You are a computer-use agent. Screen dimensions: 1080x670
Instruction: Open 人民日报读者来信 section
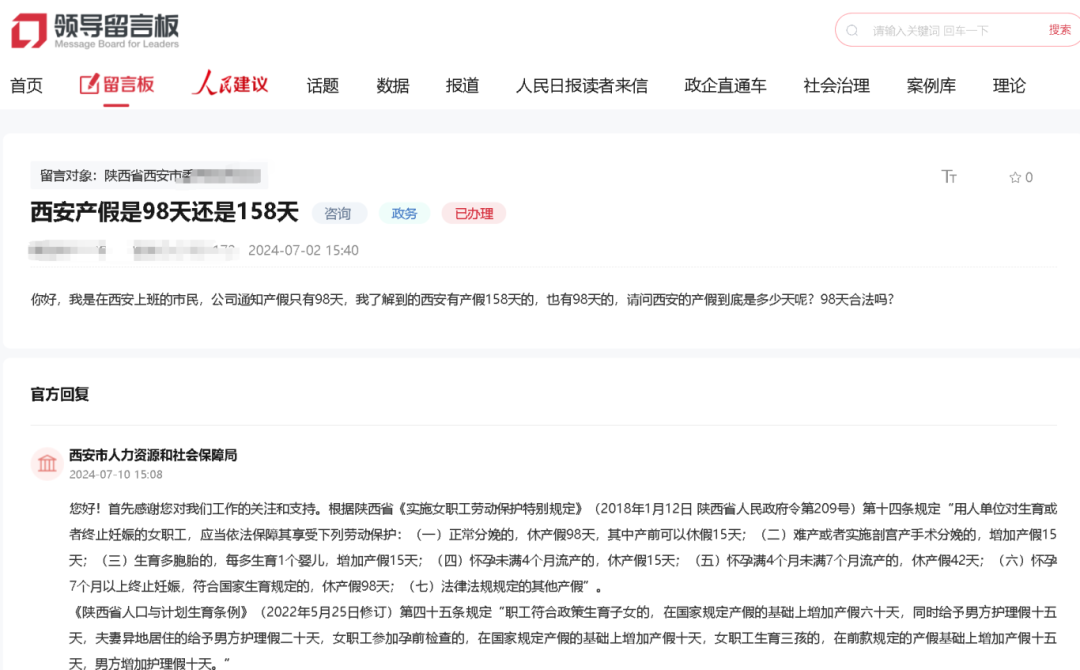[x=581, y=86]
